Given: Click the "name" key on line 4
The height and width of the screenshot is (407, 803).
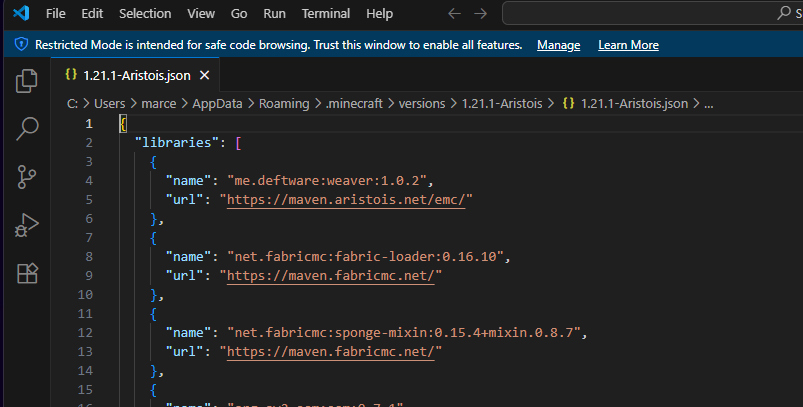Looking at the screenshot, I should (188, 181).
